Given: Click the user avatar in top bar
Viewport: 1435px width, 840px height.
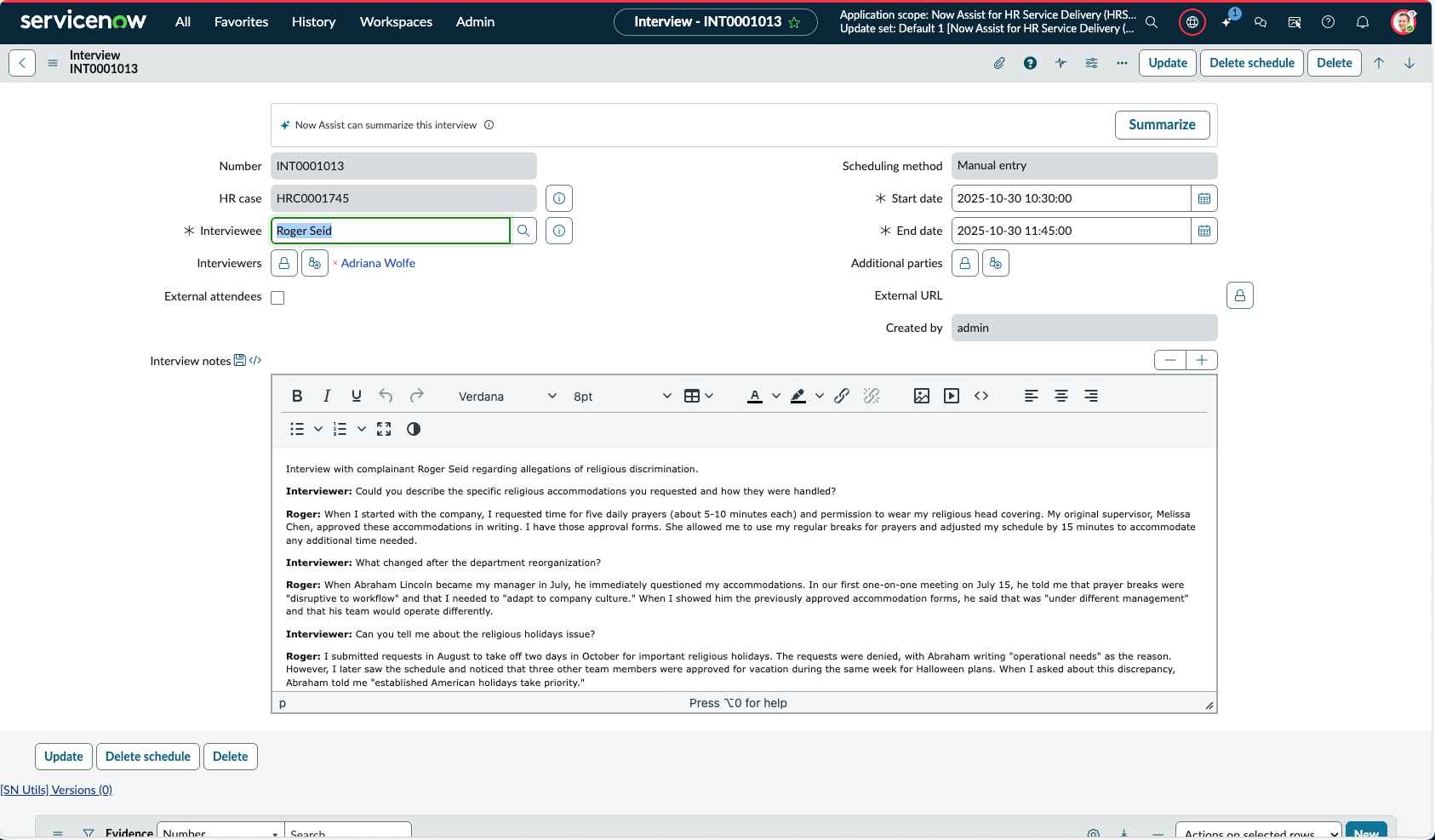Looking at the screenshot, I should (x=1403, y=22).
